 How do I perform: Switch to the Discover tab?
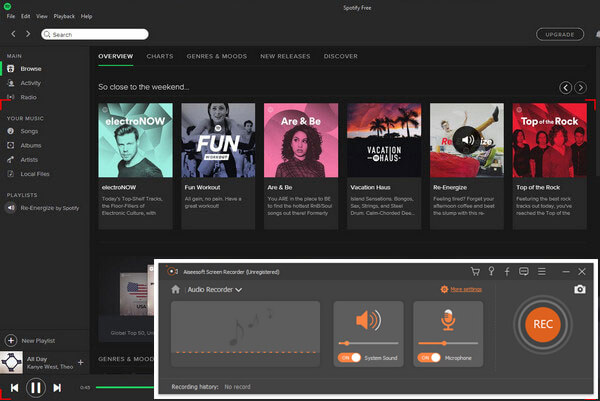[x=341, y=56]
